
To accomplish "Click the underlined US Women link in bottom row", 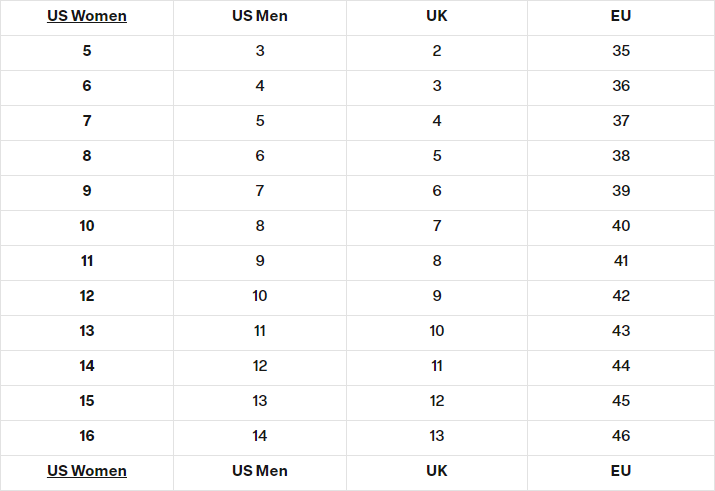I will [87, 471].
